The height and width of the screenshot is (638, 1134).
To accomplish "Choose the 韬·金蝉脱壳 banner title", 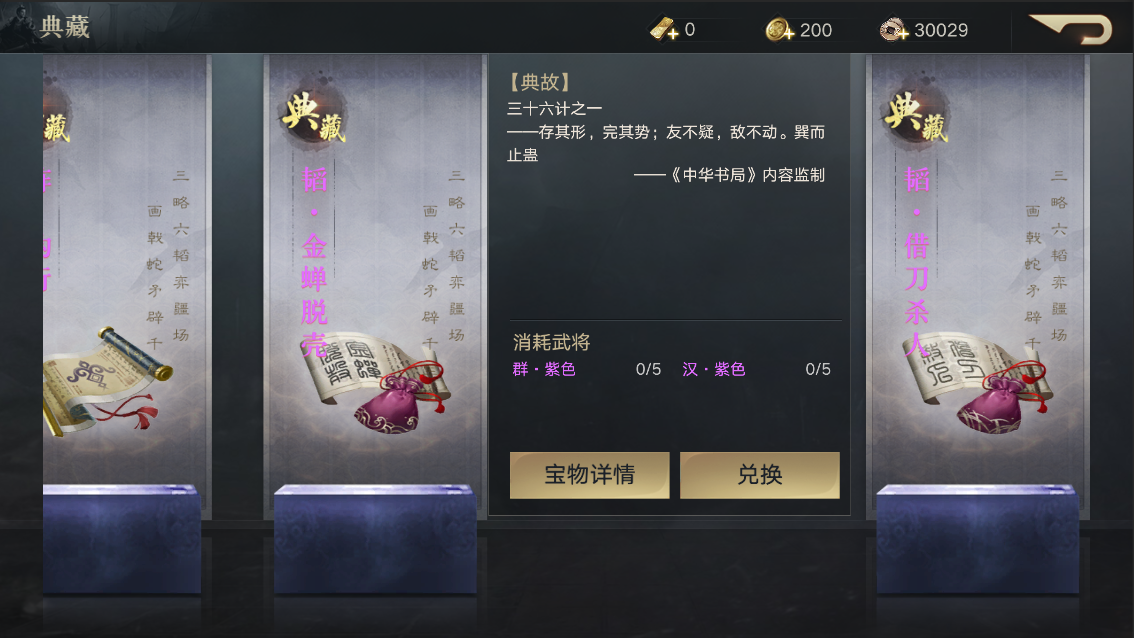I will (315, 260).
